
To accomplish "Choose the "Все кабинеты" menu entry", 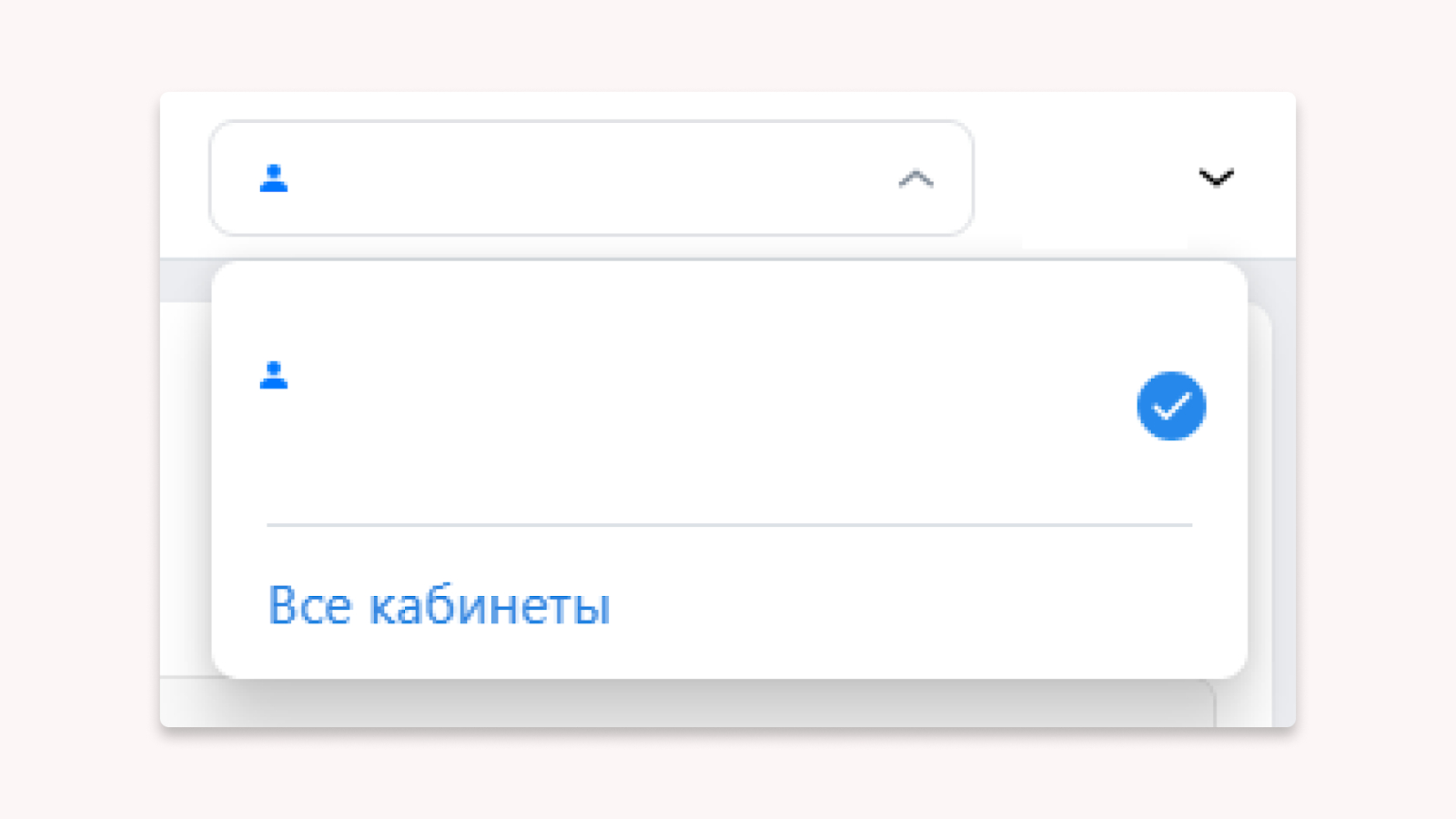I will [x=439, y=606].
